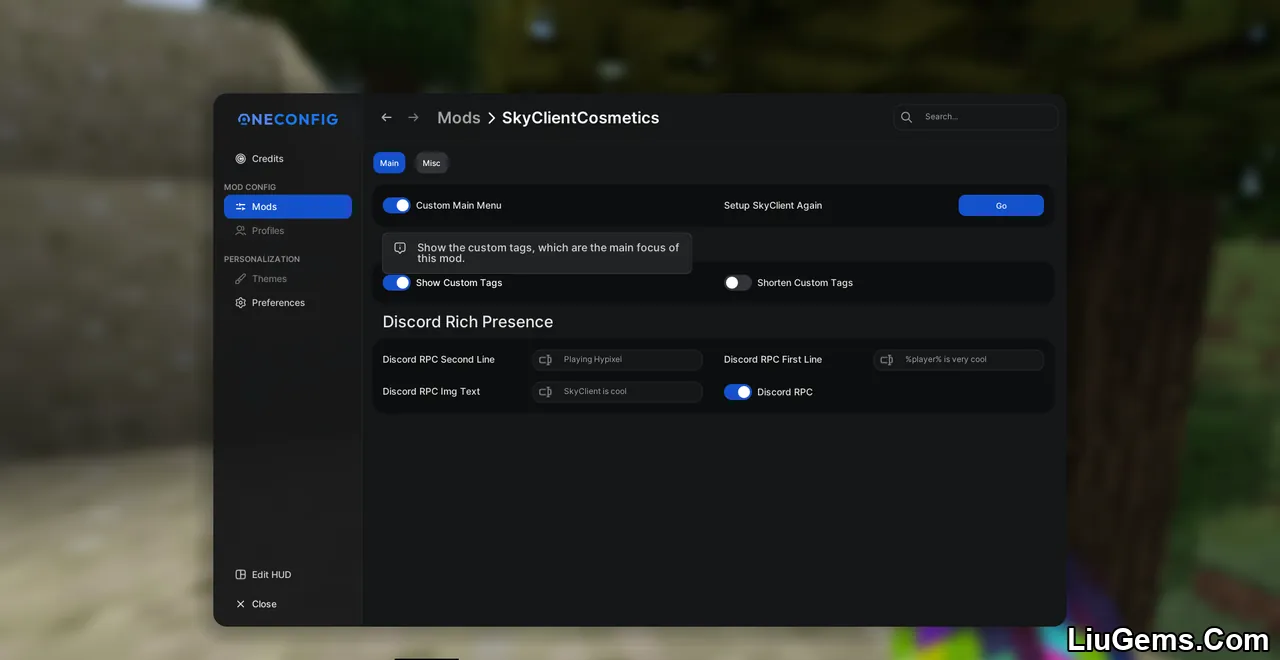Open Preferences in the sidebar
Image resolution: width=1280 pixels, height=660 pixels.
click(288, 303)
